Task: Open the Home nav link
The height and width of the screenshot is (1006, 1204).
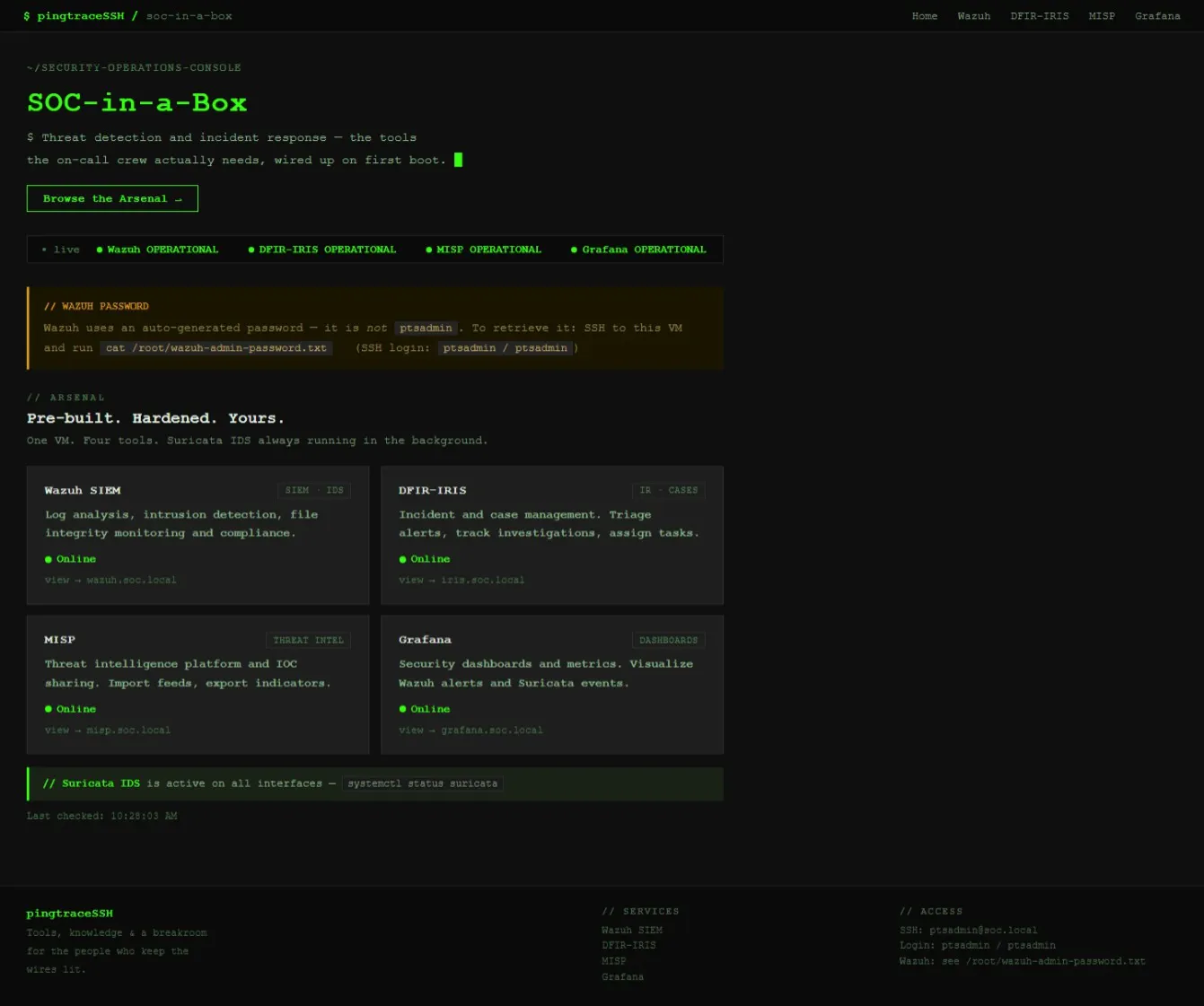Action: tap(924, 16)
